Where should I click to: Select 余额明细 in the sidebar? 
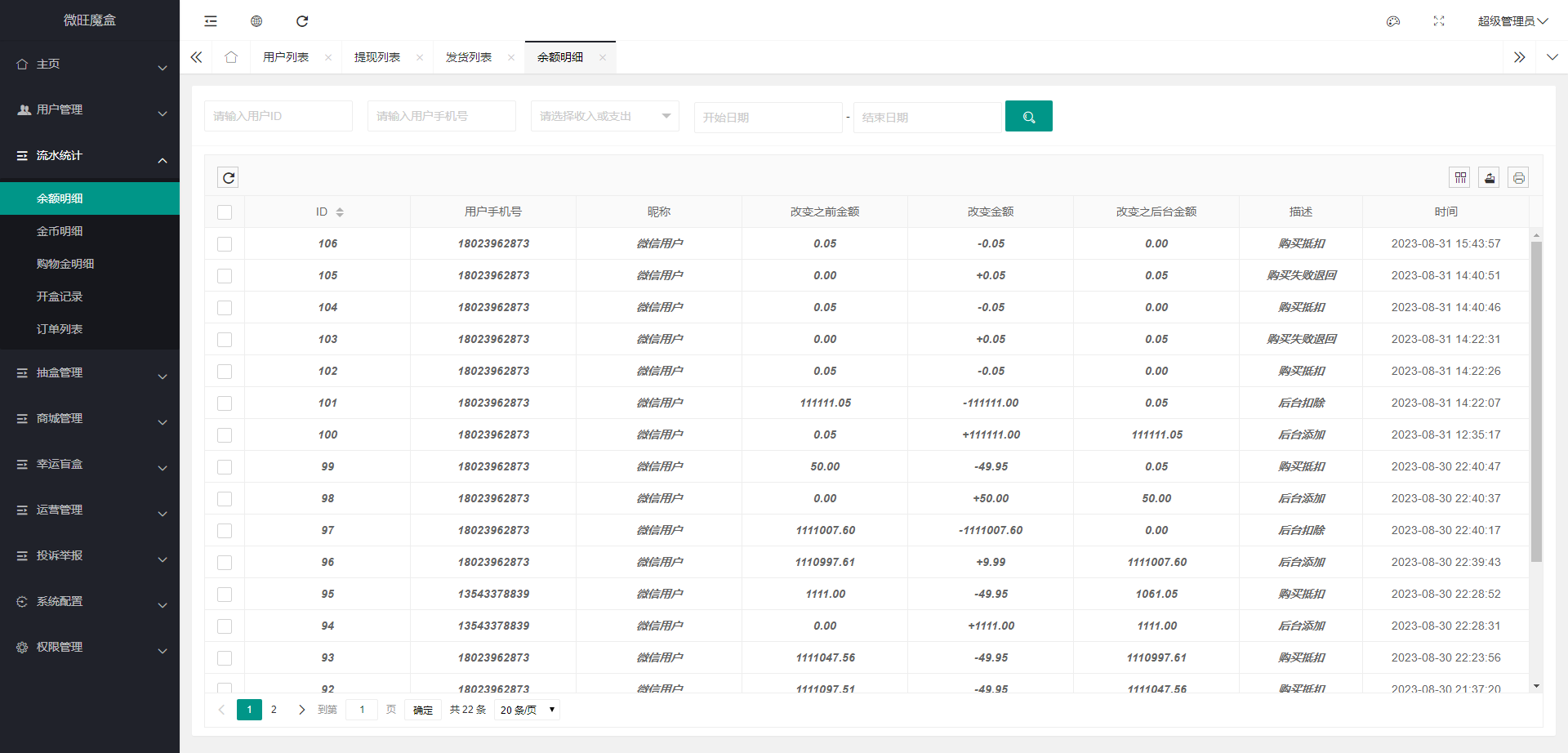tap(90, 198)
